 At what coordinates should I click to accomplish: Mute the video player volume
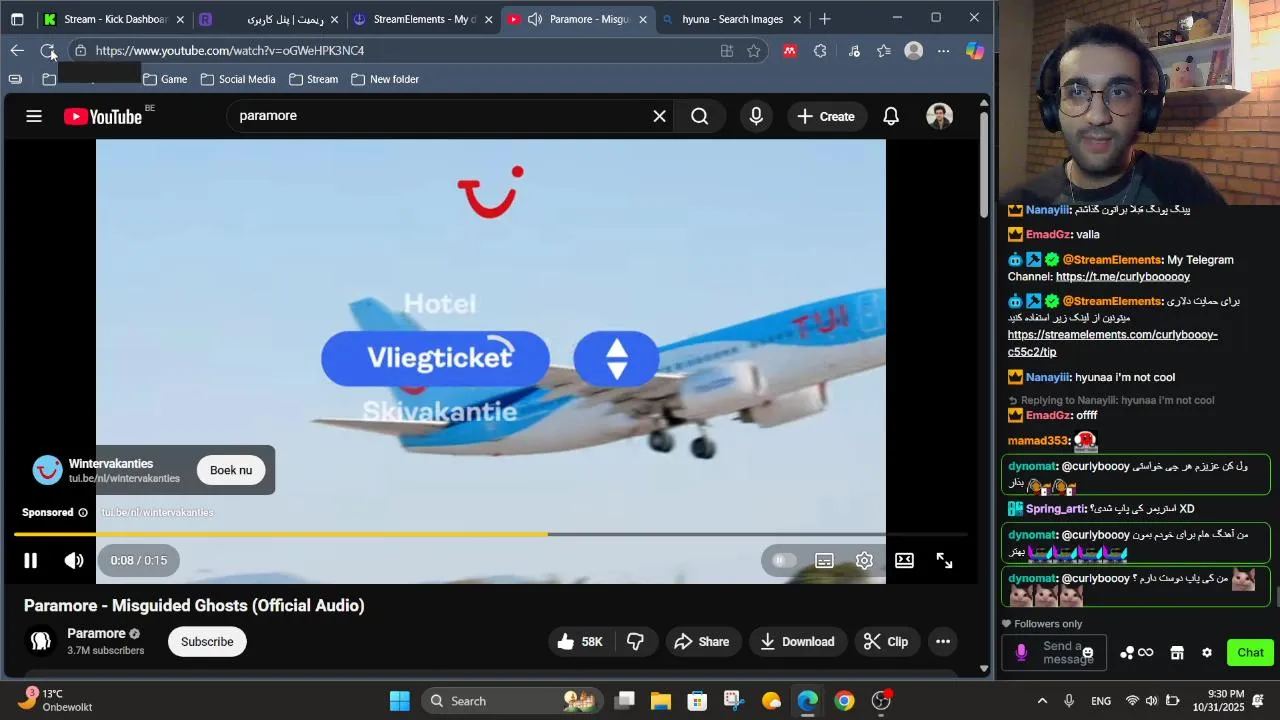(74, 561)
